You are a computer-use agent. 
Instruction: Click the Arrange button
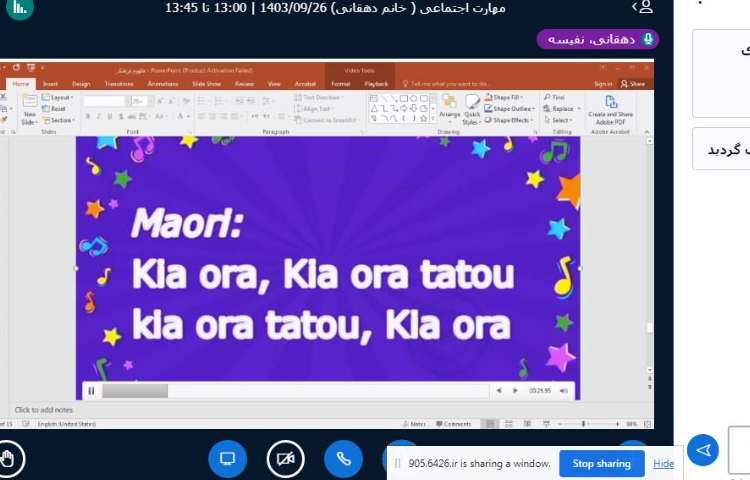click(449, 107)
